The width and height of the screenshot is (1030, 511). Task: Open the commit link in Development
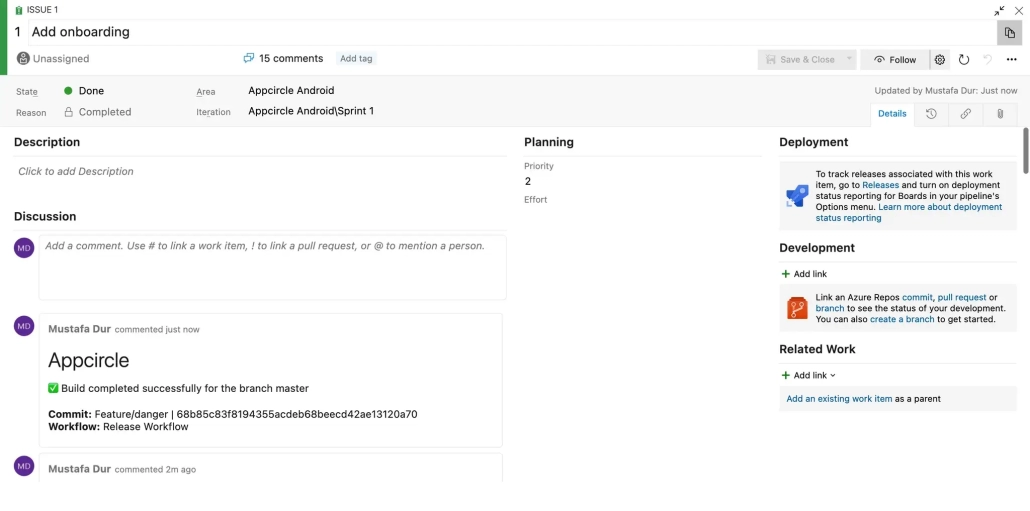pyautogui.click(x=917, y=297)
